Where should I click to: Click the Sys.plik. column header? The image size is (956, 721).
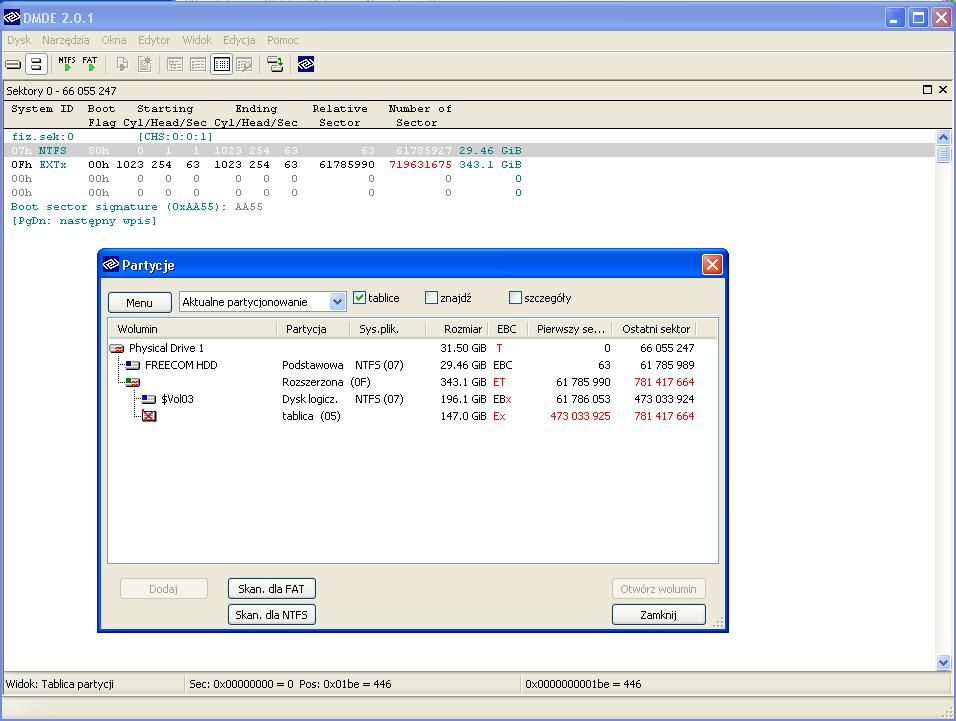387,329
